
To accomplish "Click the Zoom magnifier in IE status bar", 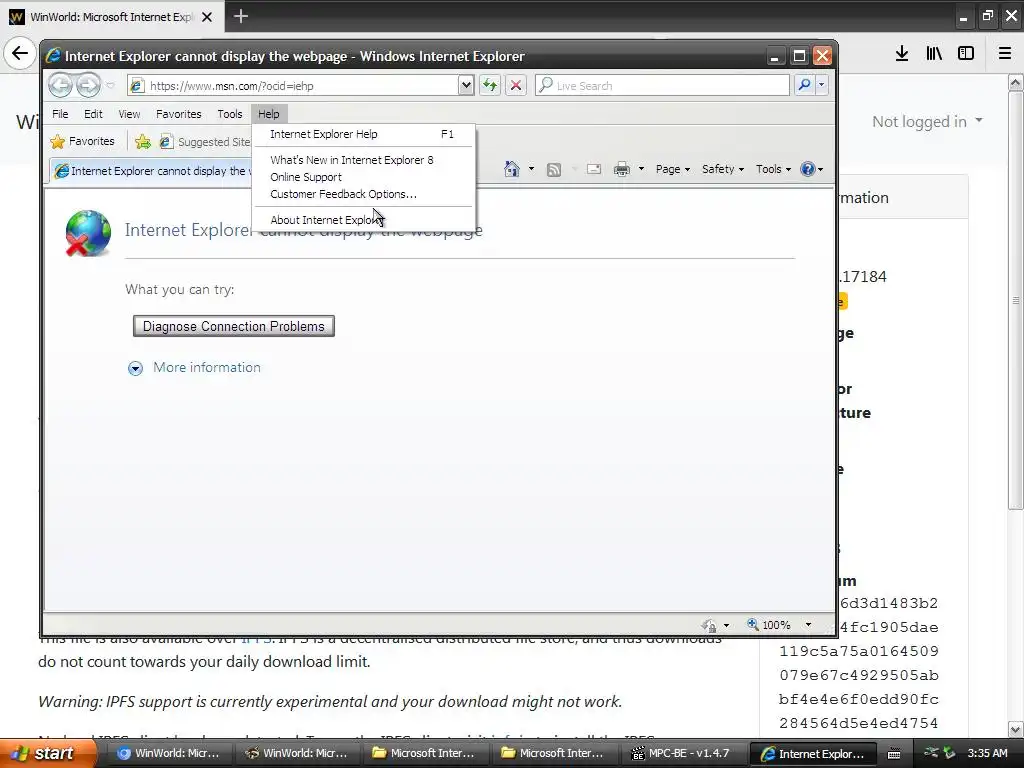I will (753, 624).
